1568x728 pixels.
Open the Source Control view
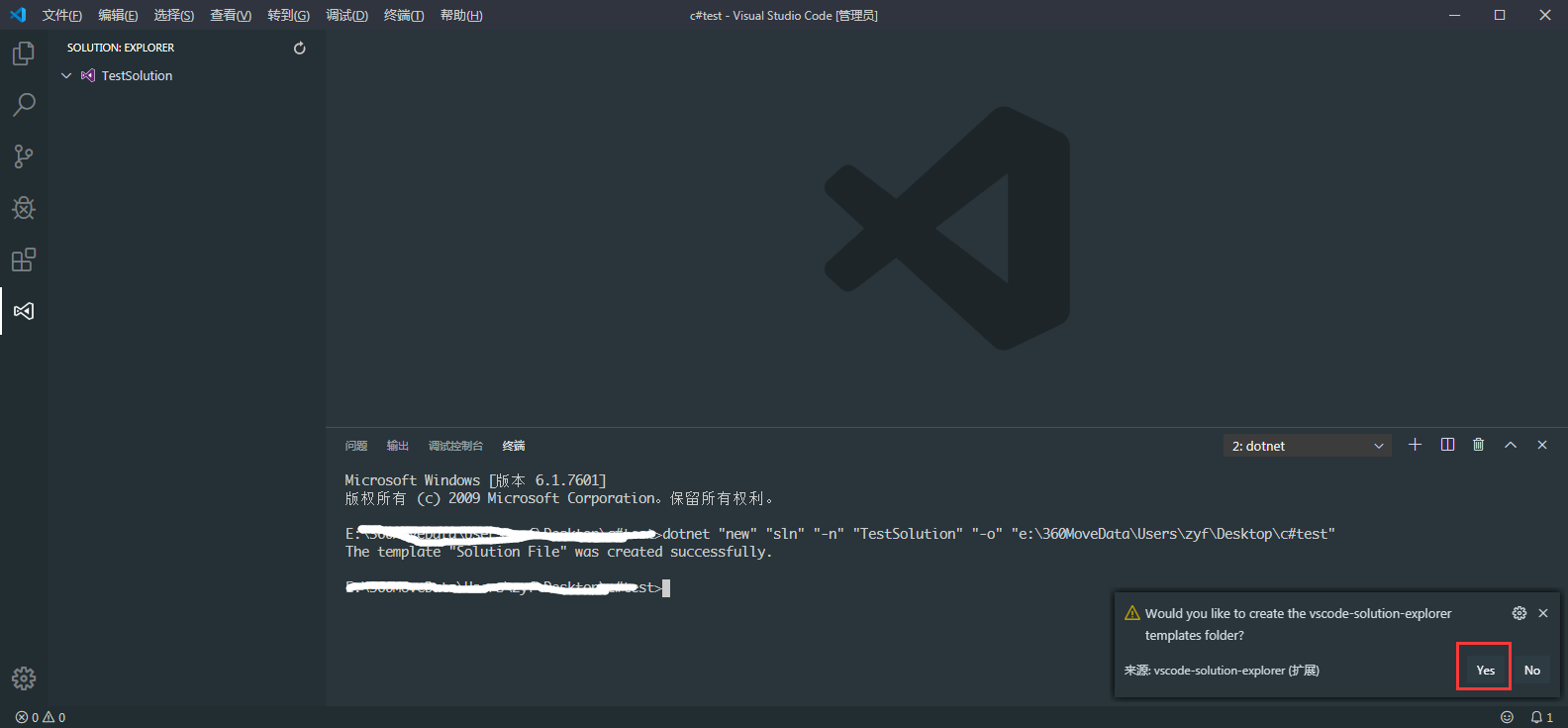tap(24, 156)
